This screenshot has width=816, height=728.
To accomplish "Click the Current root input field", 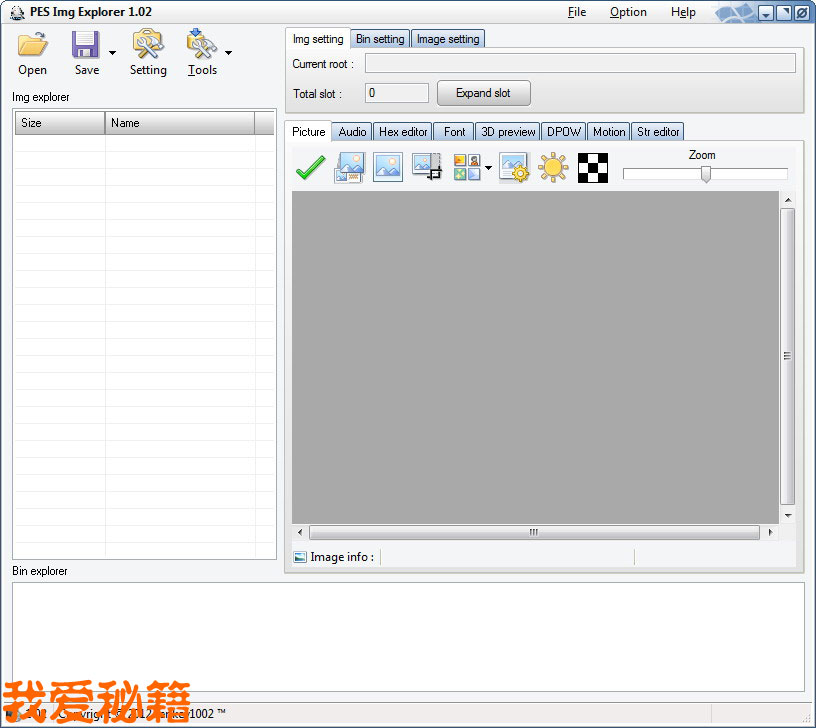I will (x=580, y=64).
